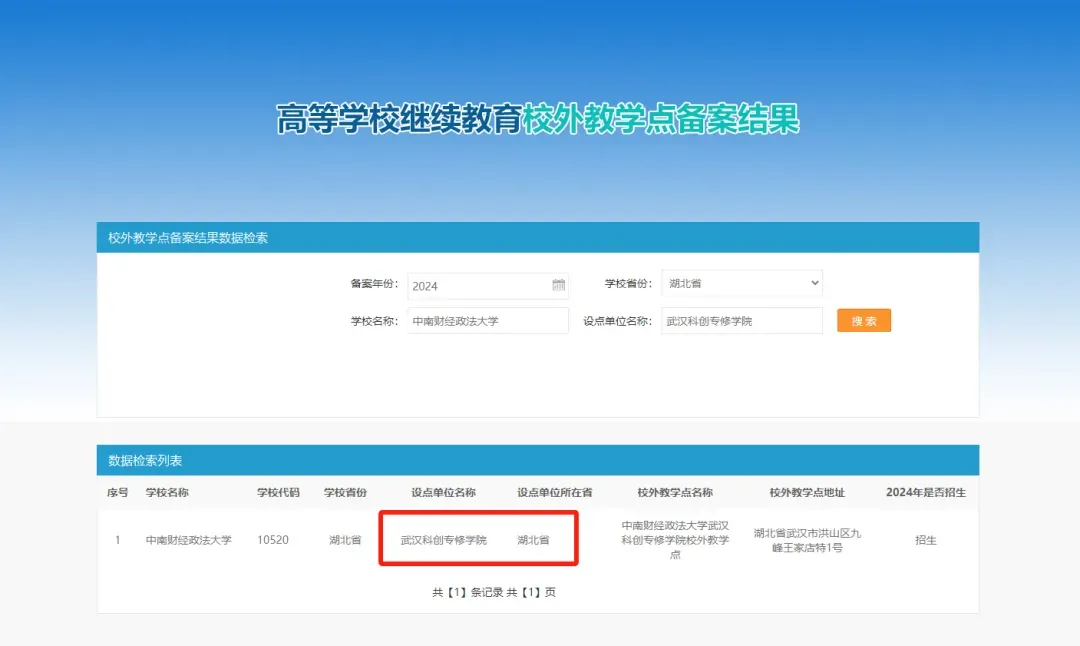Click the 中南财经政法大学 cell in the result row

(x=188, y=540)
